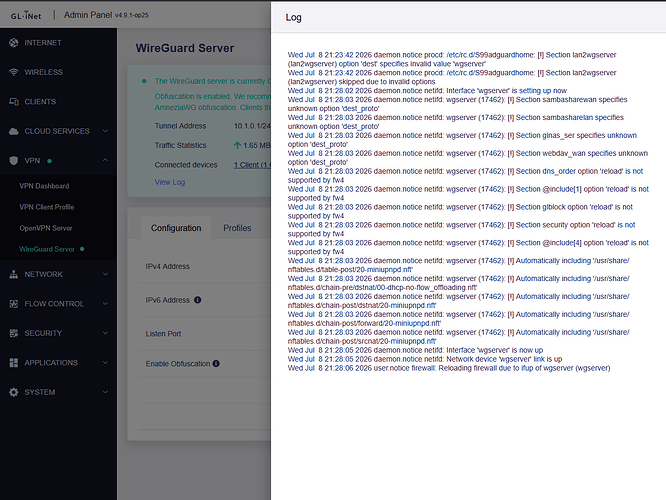
Task: Switch to the Profiles tab
Action: tap(237, 228)
